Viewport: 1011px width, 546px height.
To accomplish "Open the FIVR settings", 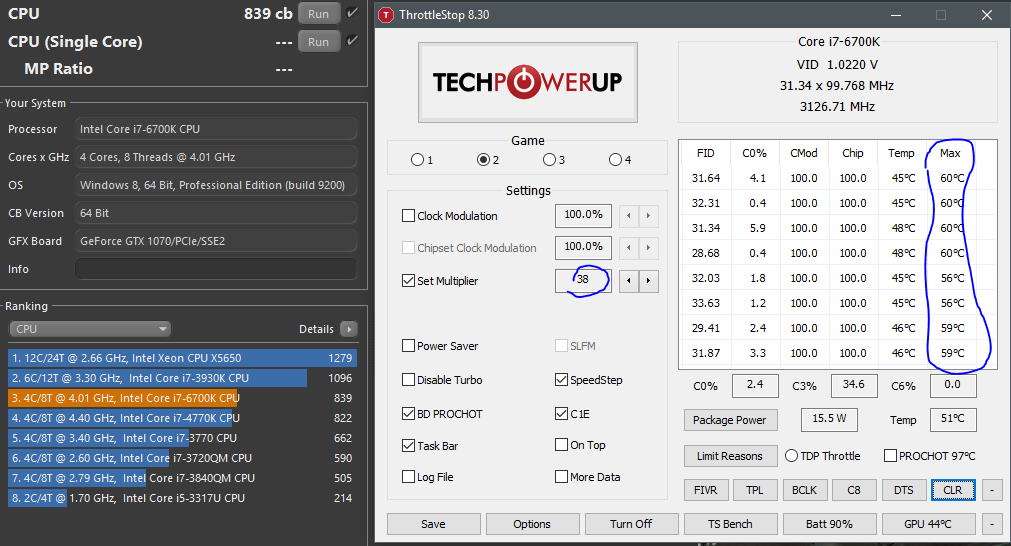I will point(706,490).
